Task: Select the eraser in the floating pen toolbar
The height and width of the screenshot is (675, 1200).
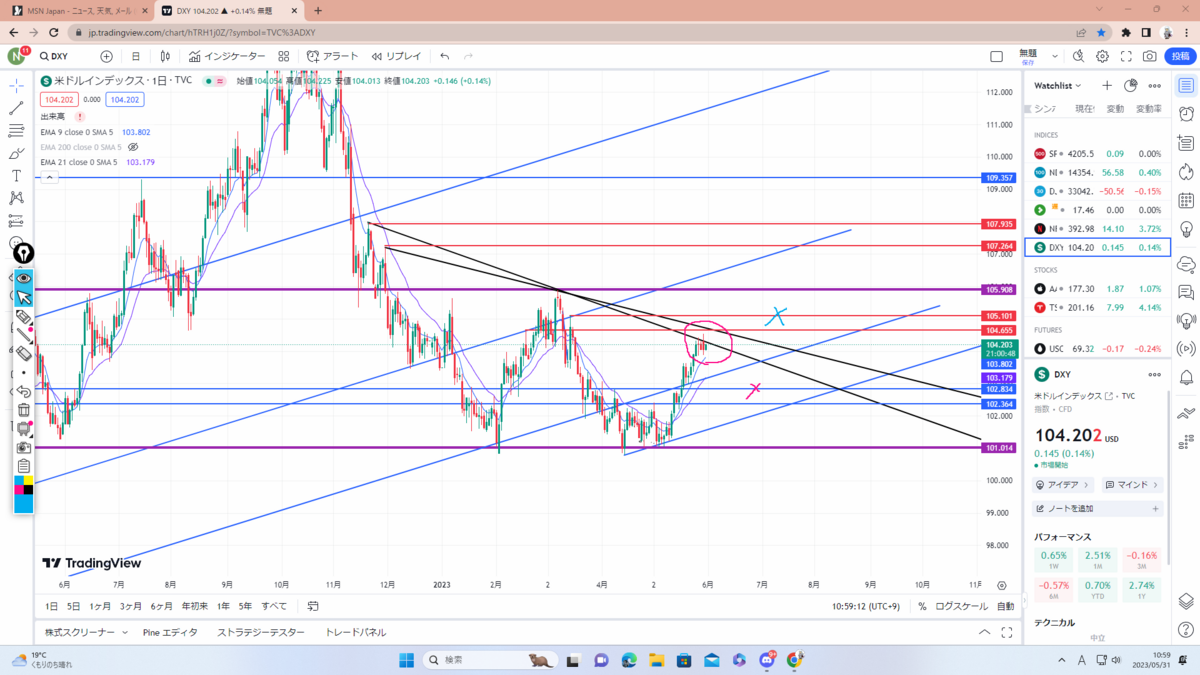Action: click(23, 353)
